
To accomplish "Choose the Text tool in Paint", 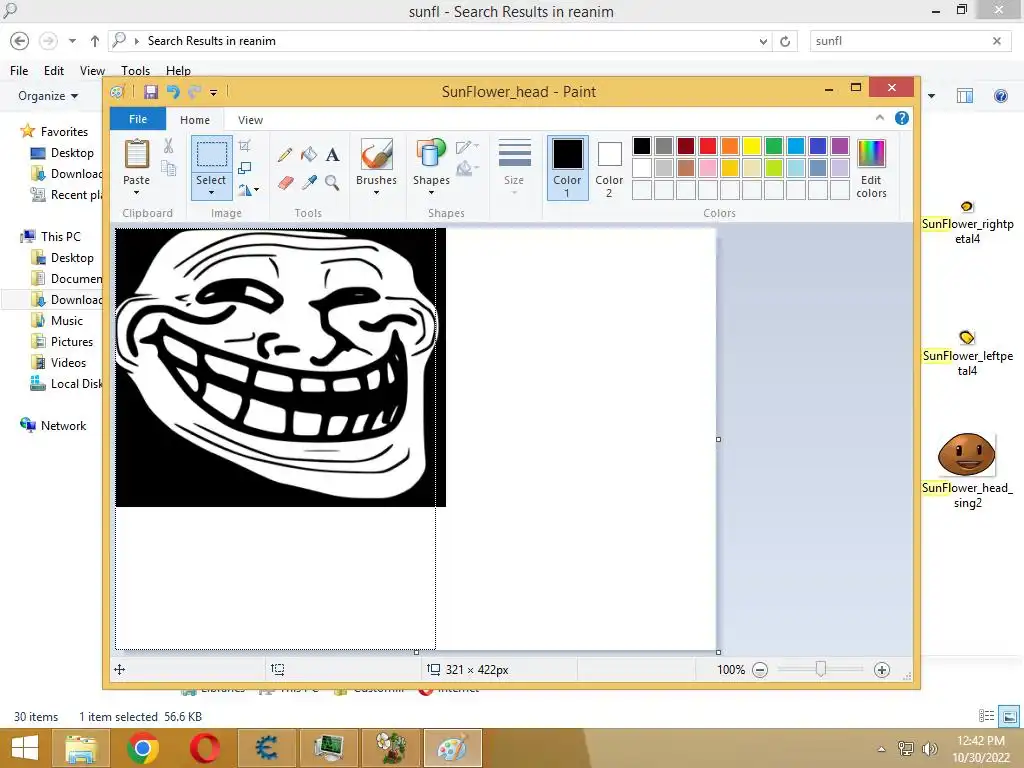I will 332,155.
